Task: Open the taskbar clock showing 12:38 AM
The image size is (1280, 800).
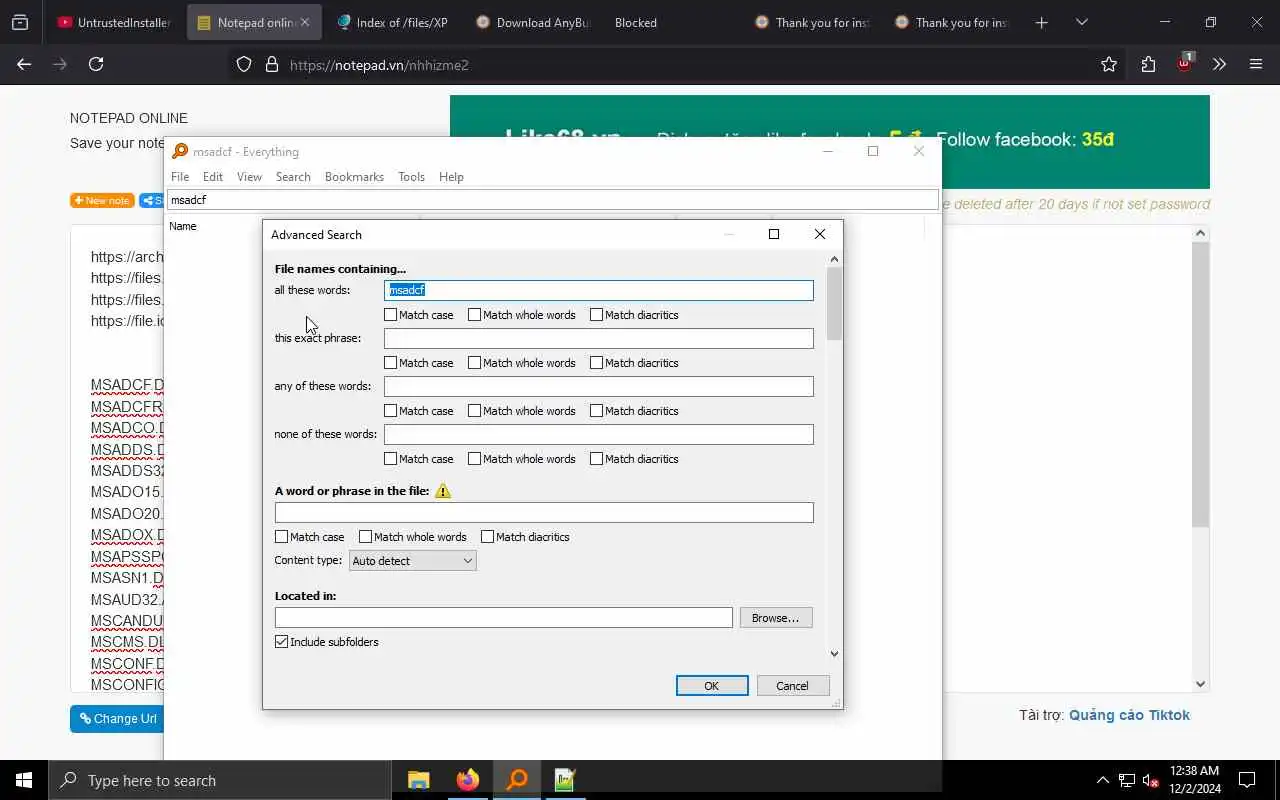Action: point(1194,780)
